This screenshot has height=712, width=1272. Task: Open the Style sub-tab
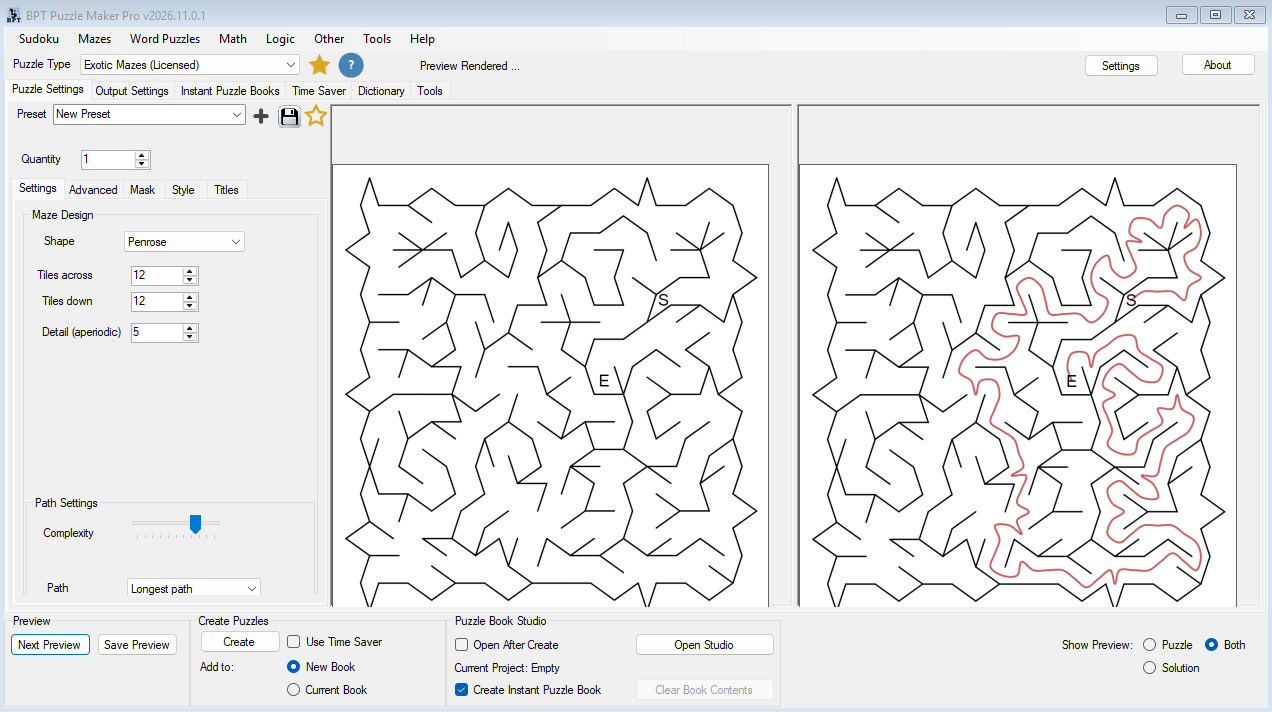[183, 190]
